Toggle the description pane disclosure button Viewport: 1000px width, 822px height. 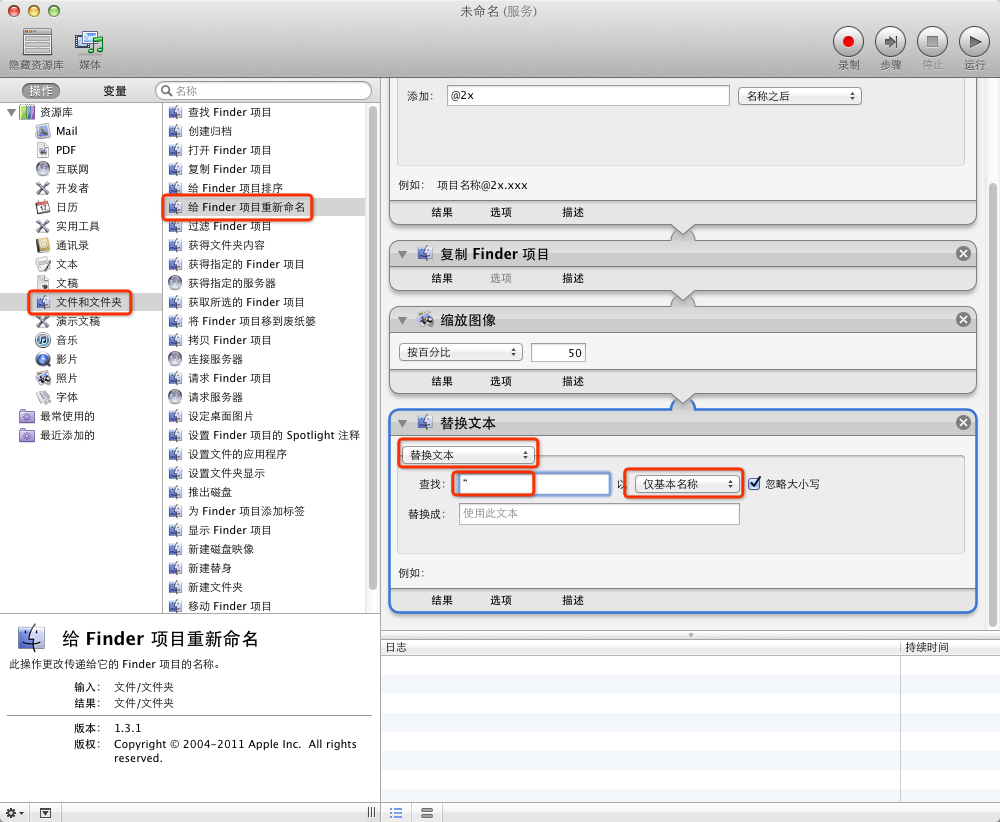45,813
